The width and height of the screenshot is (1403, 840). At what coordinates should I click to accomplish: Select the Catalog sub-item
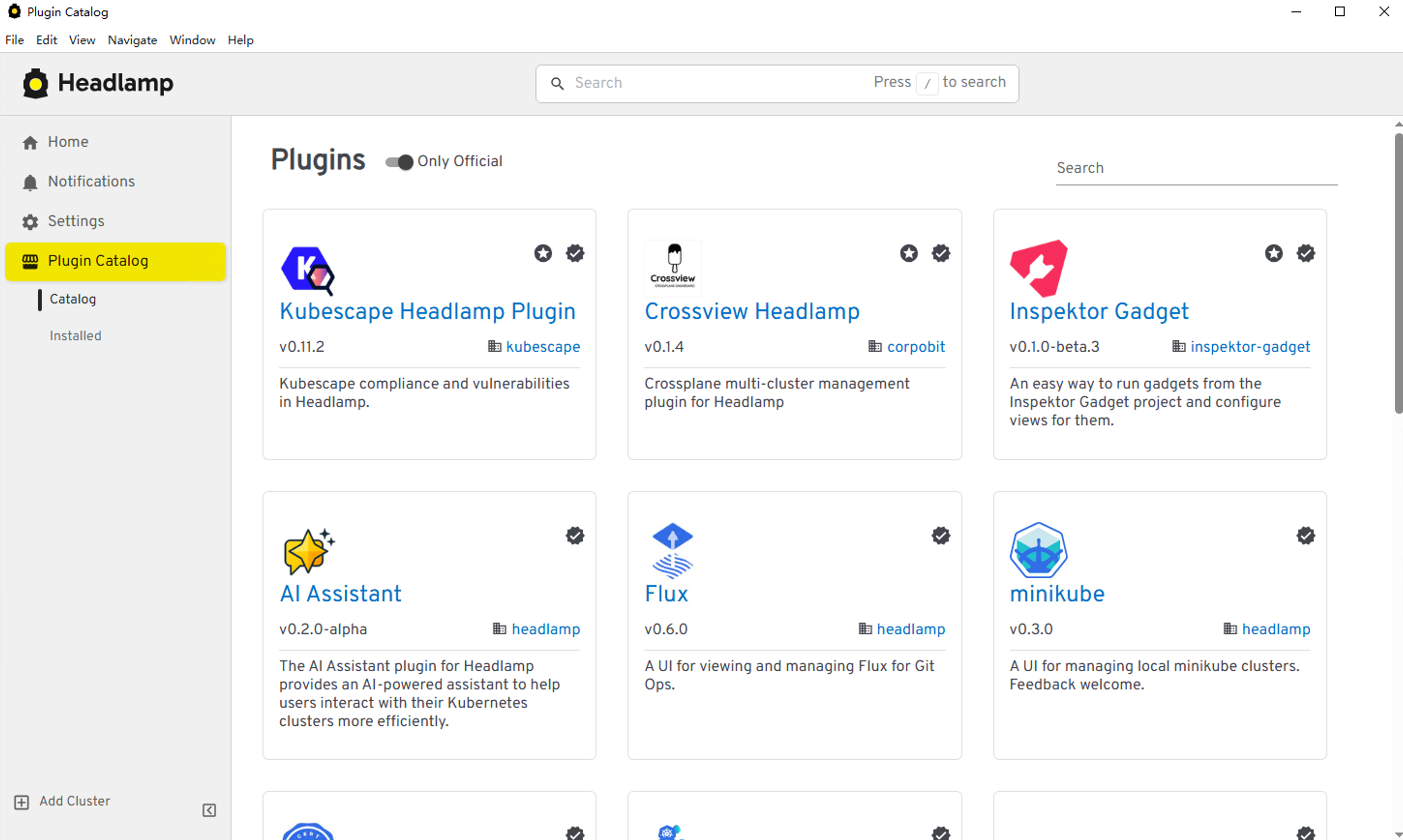pos(73,299)
